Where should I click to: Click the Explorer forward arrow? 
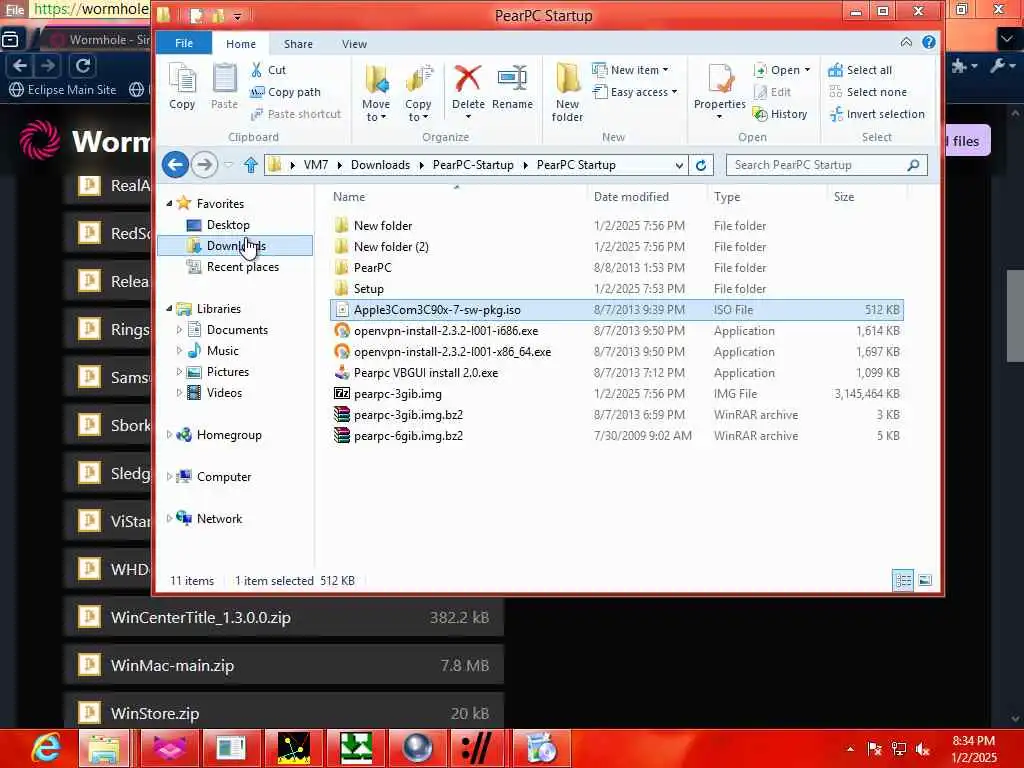204,165
